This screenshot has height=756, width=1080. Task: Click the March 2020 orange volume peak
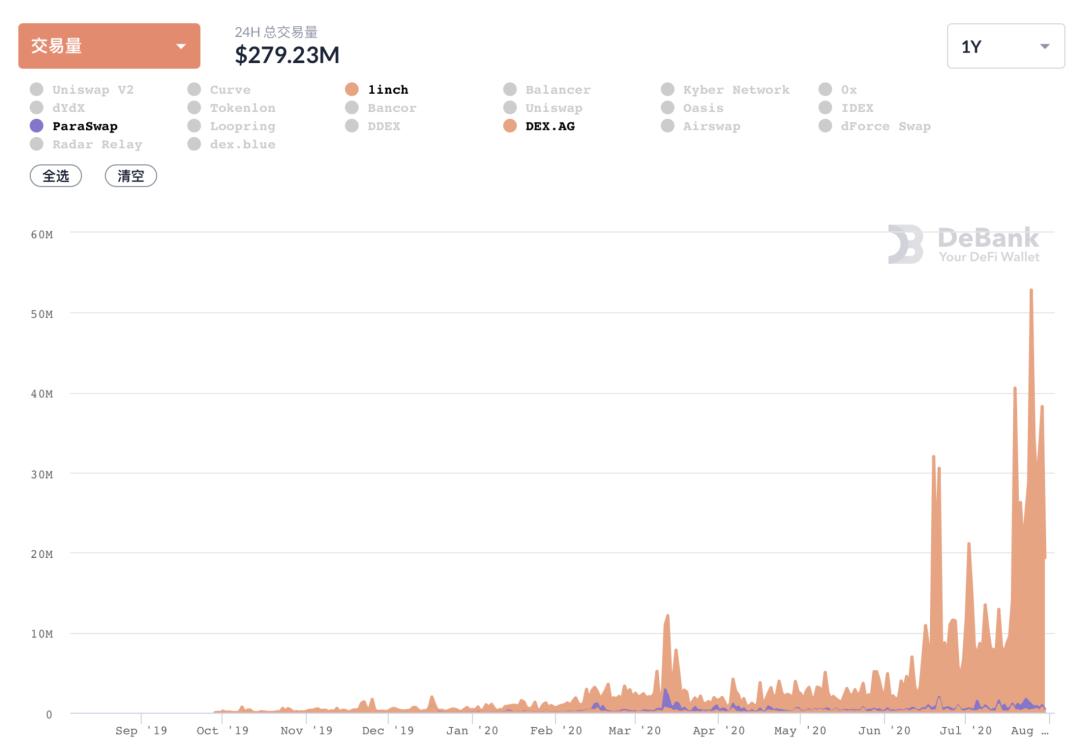pos(667,618)
